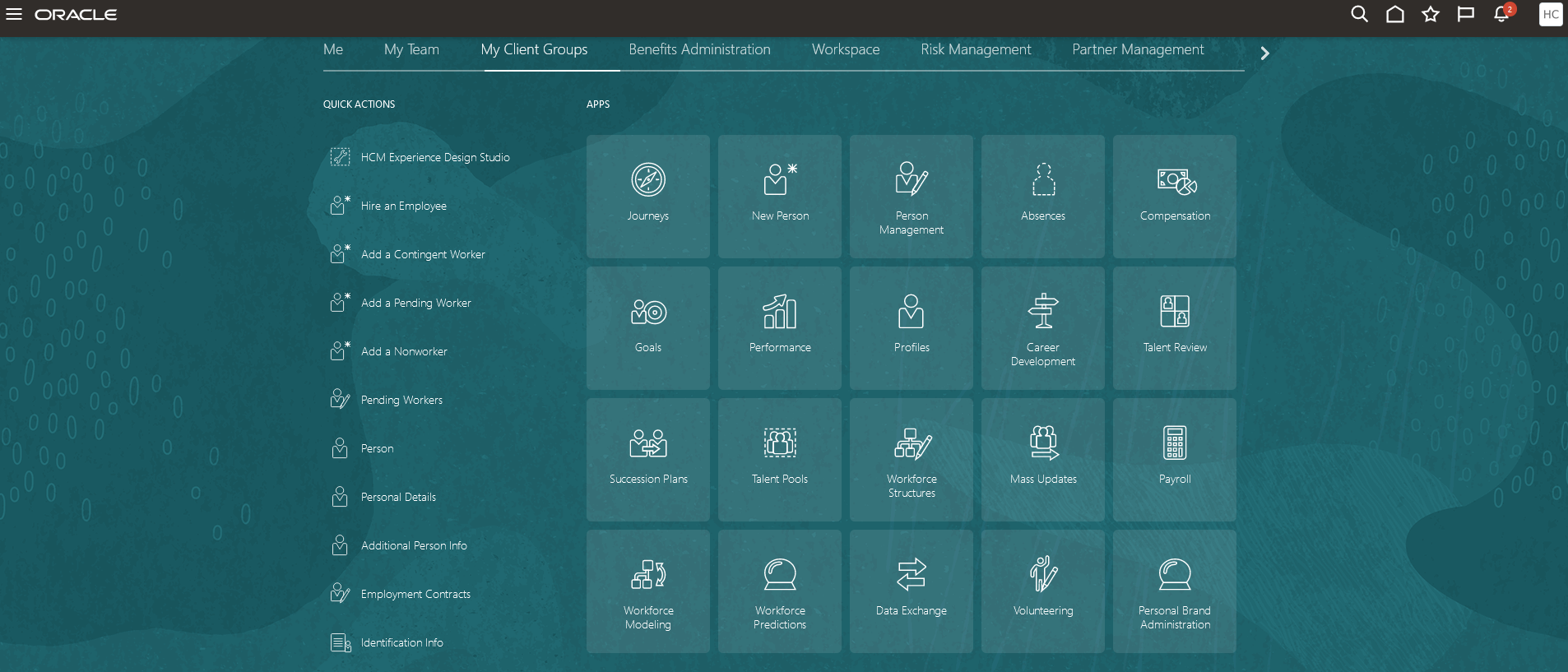Open the Partner Management tab
This screenshot has height=672, width=1568.
(x=1138, y=49)
